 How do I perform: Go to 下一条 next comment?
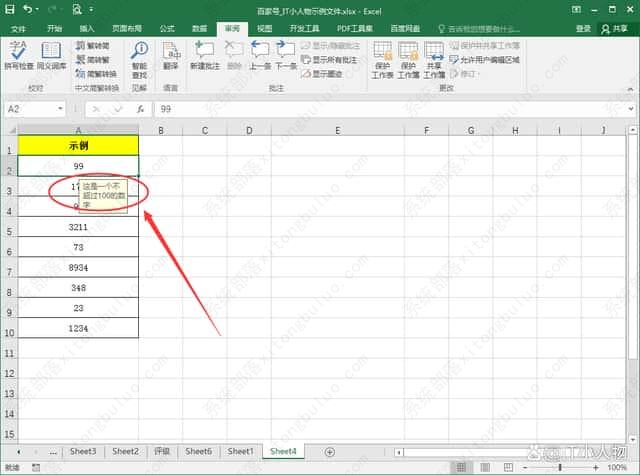point(286,56)
